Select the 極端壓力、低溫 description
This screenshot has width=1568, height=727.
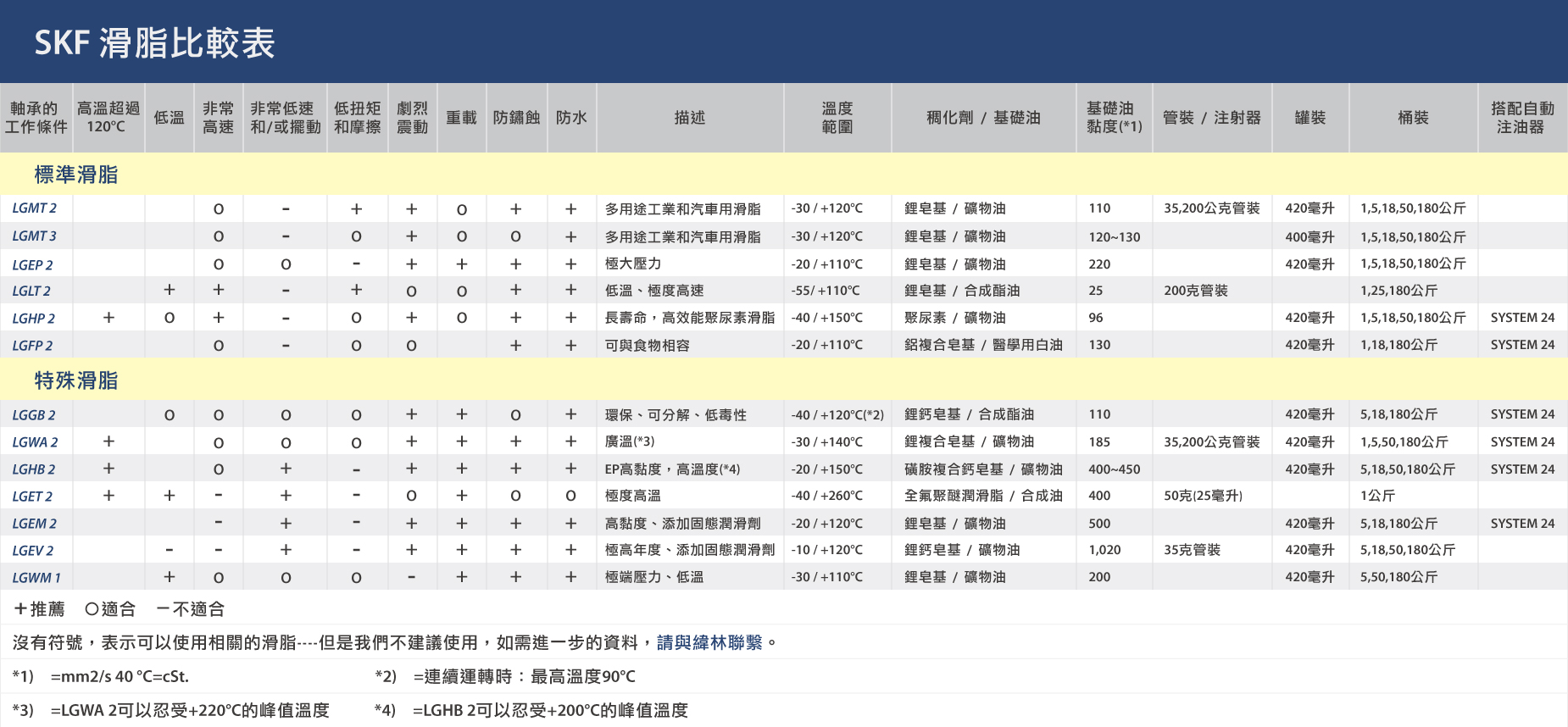tap(654, 577)
